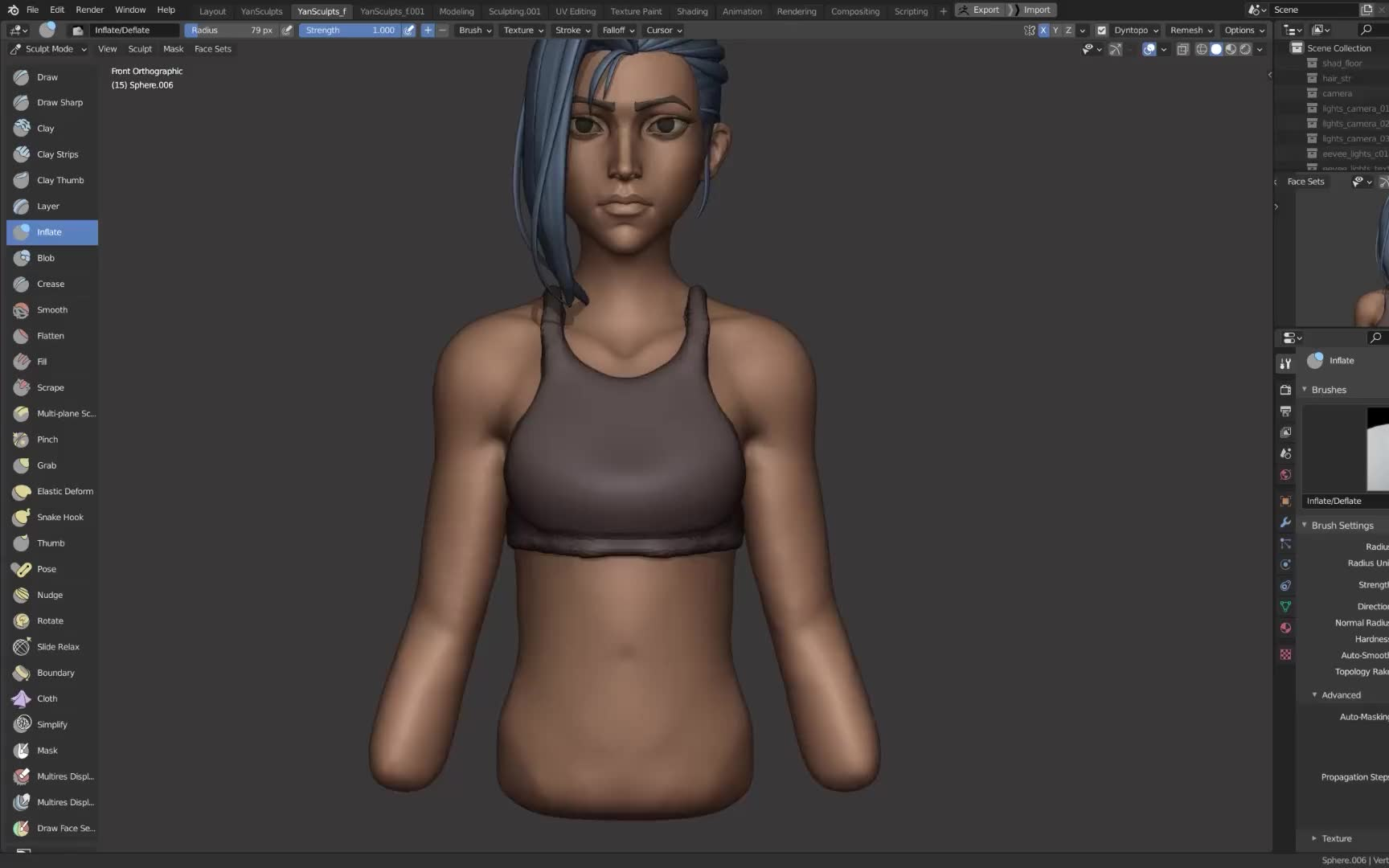The height and width of the screenshot is (868, 1389).
Task: Open Render properties in the Properties editor
Action: (x=1285, y=390)
